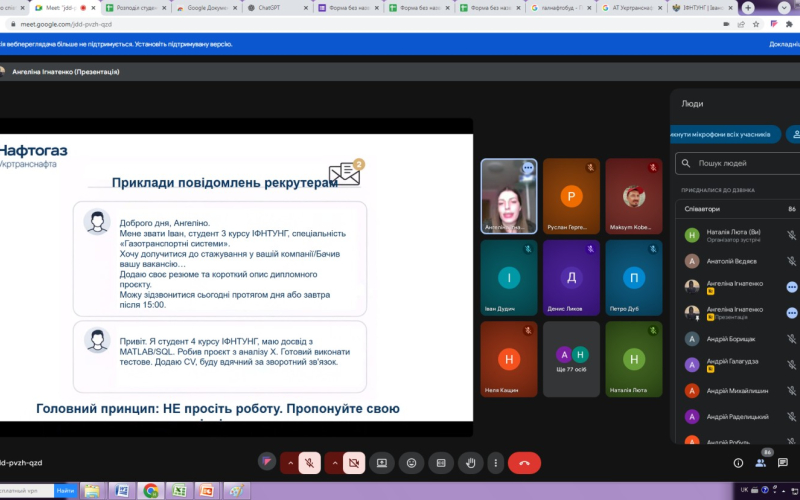This screenshot has height=500, width=800.
Task: Open the emoji reactions button
Action: click(411, 463)
